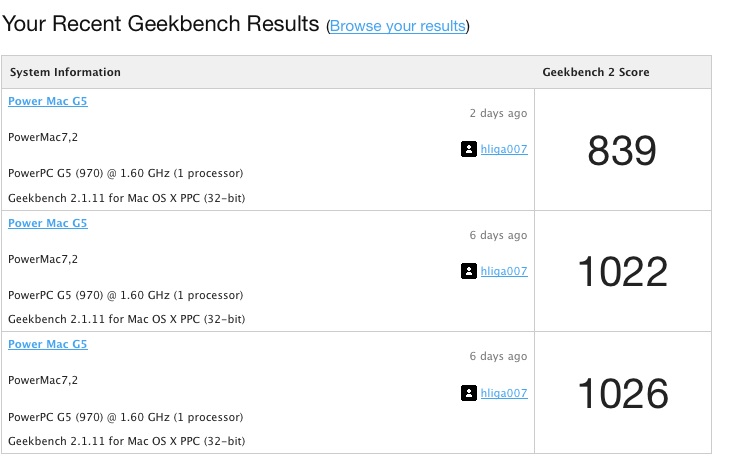Click the 1026 Geekbench score
This screenshot has width=733, height=470.
click(x=623, y=393)
